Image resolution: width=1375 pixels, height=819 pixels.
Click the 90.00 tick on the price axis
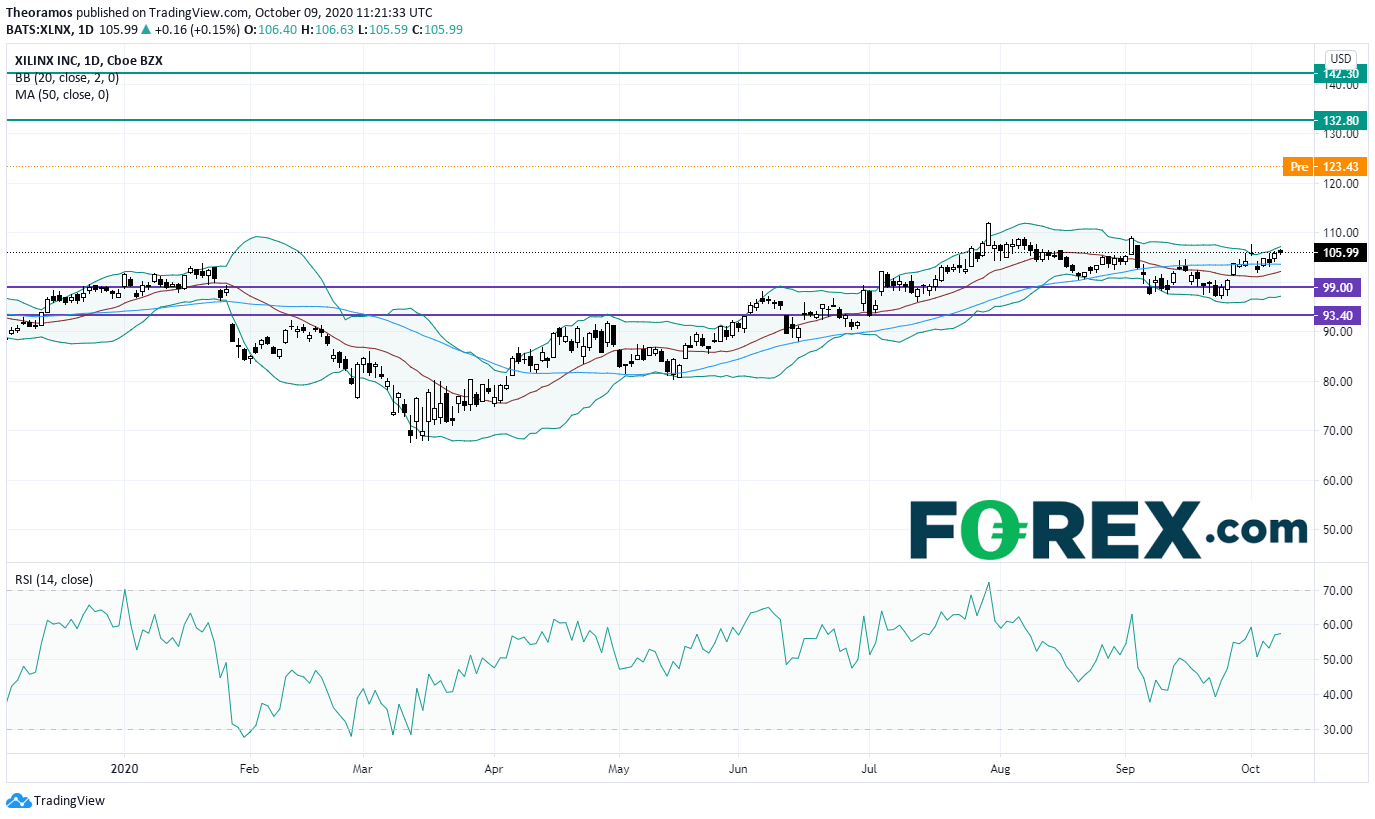pos(1338,332)
